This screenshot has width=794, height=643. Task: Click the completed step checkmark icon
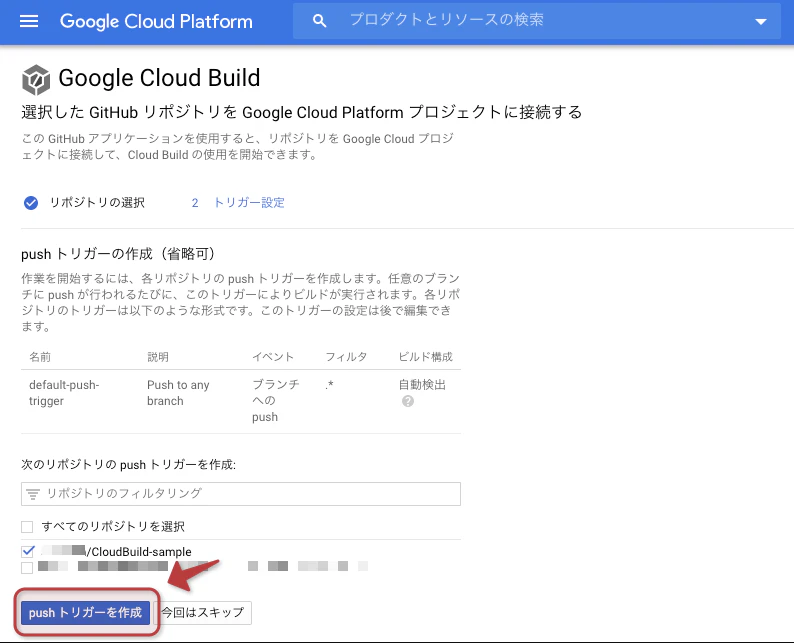click(31, 203)
